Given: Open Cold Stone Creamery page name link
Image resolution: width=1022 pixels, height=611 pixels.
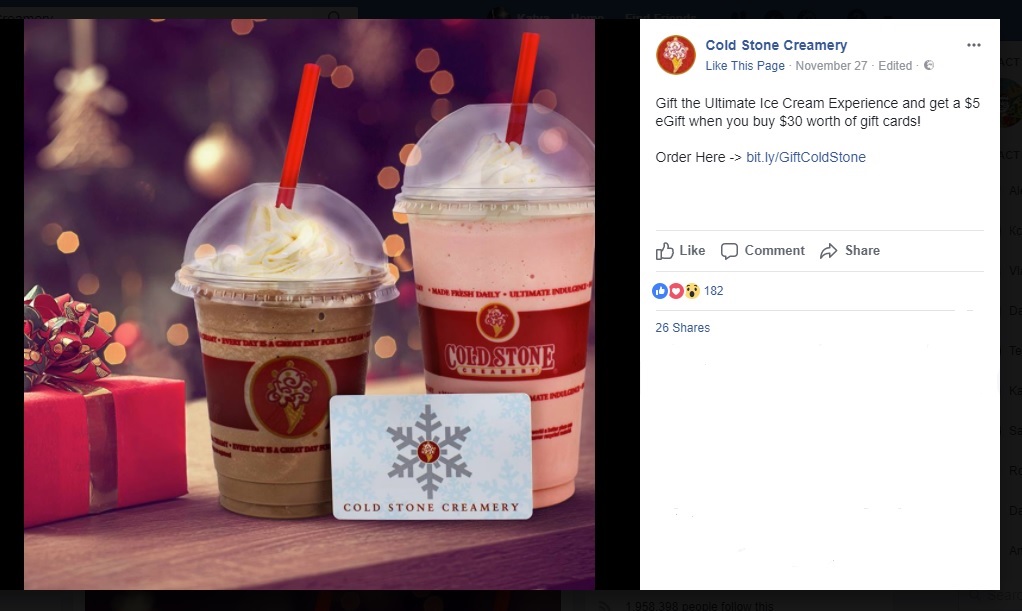Looking at the screenshot, I should point(776,45).
